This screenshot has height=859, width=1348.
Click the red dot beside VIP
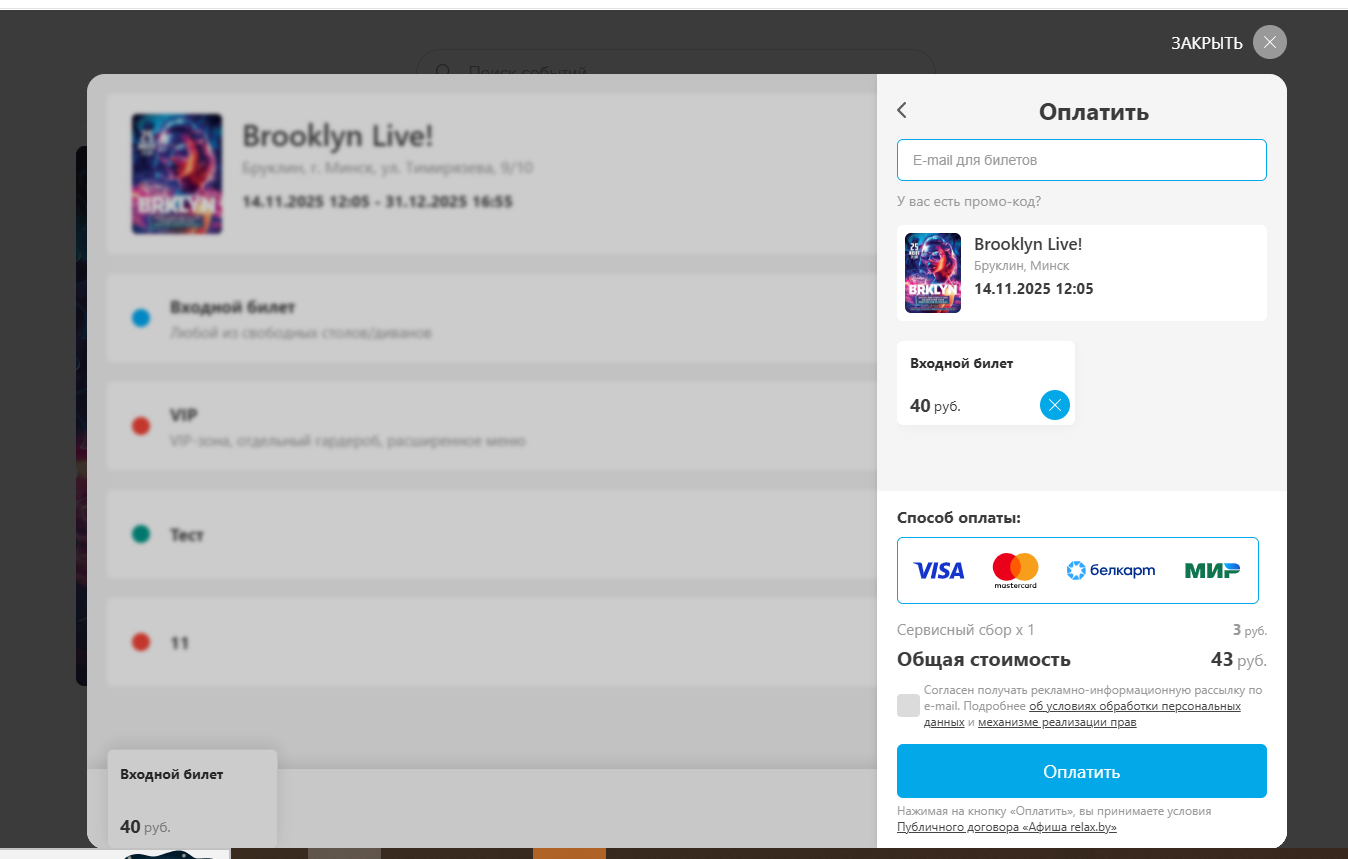[141, 426]
